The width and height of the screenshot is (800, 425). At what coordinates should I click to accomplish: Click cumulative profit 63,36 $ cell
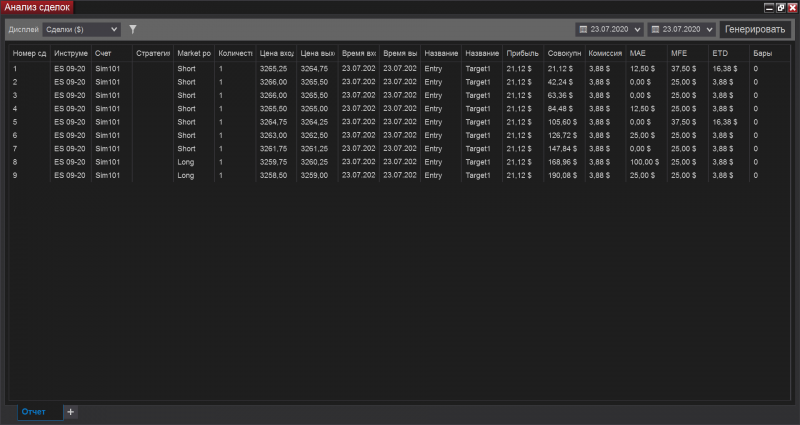[x=564, y=95]
